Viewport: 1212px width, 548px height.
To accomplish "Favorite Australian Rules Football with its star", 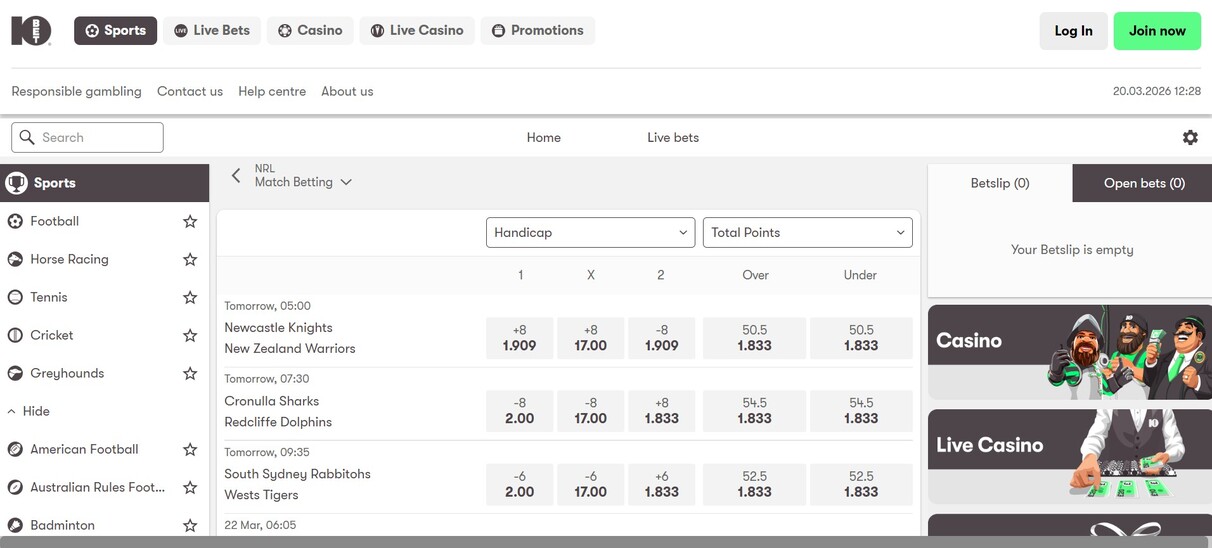I will click(190, 487).
